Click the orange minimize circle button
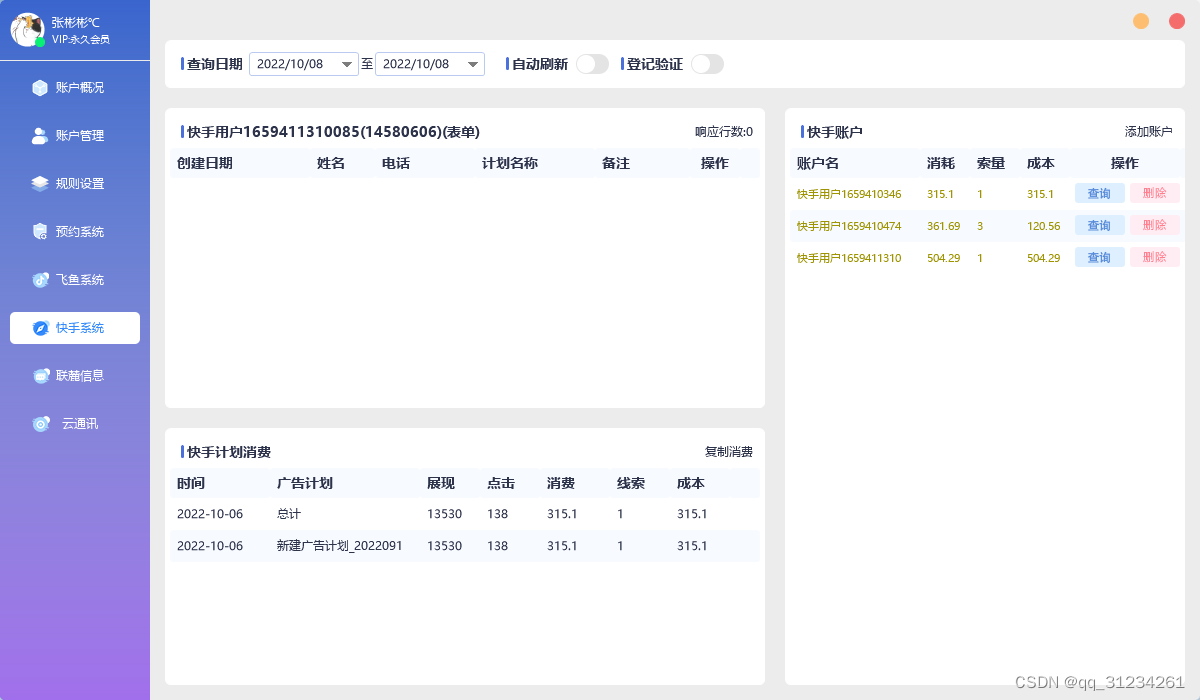This screenshot has width=1200, height=700. [1141, 21]
